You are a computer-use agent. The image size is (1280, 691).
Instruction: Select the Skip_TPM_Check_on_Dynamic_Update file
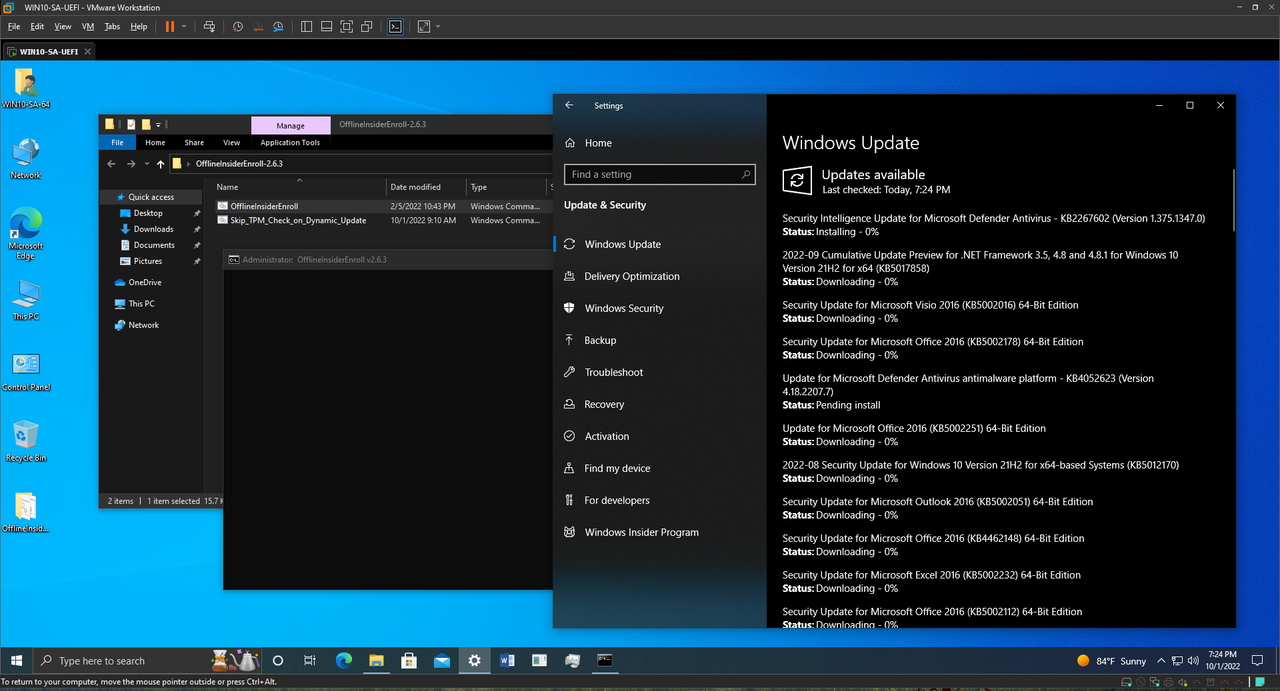pos(298,221)
